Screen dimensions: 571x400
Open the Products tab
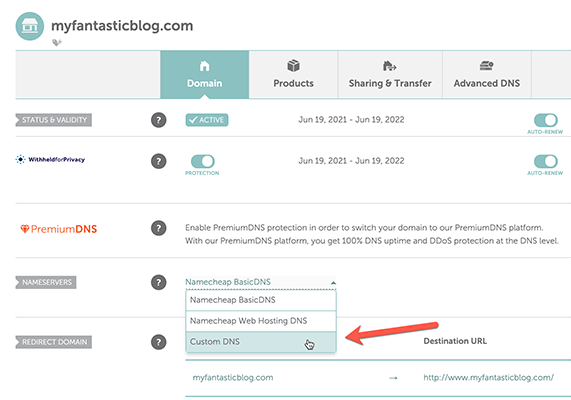[294, 75]
